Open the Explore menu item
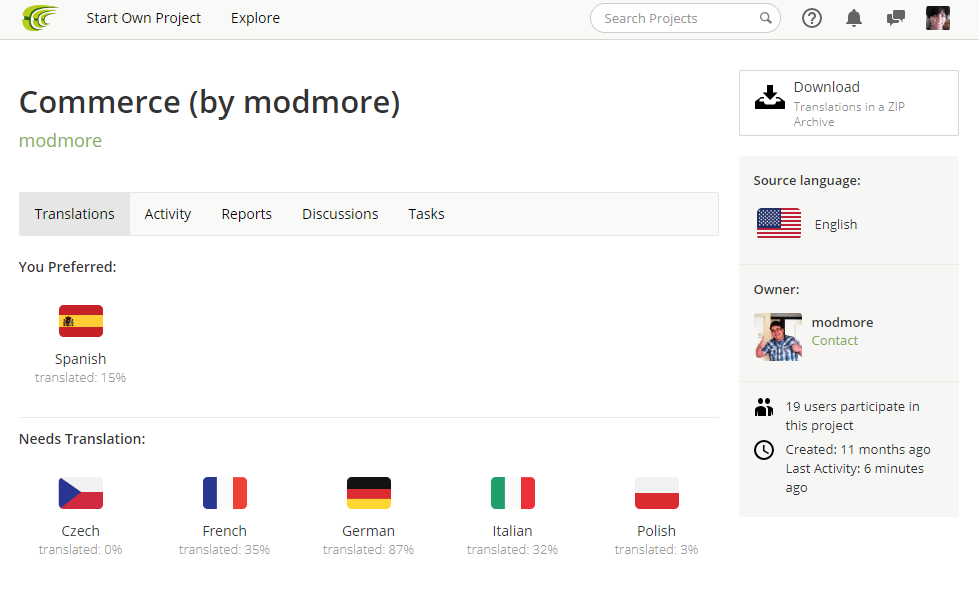Image resolution: width=979 pixels, height=596 pixels. click(x=255, y=18)
